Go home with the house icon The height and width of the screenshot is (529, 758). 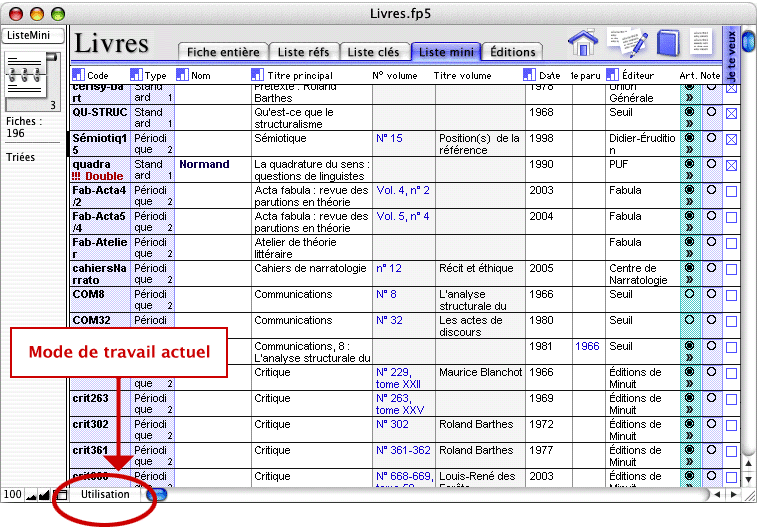[583, 43]
